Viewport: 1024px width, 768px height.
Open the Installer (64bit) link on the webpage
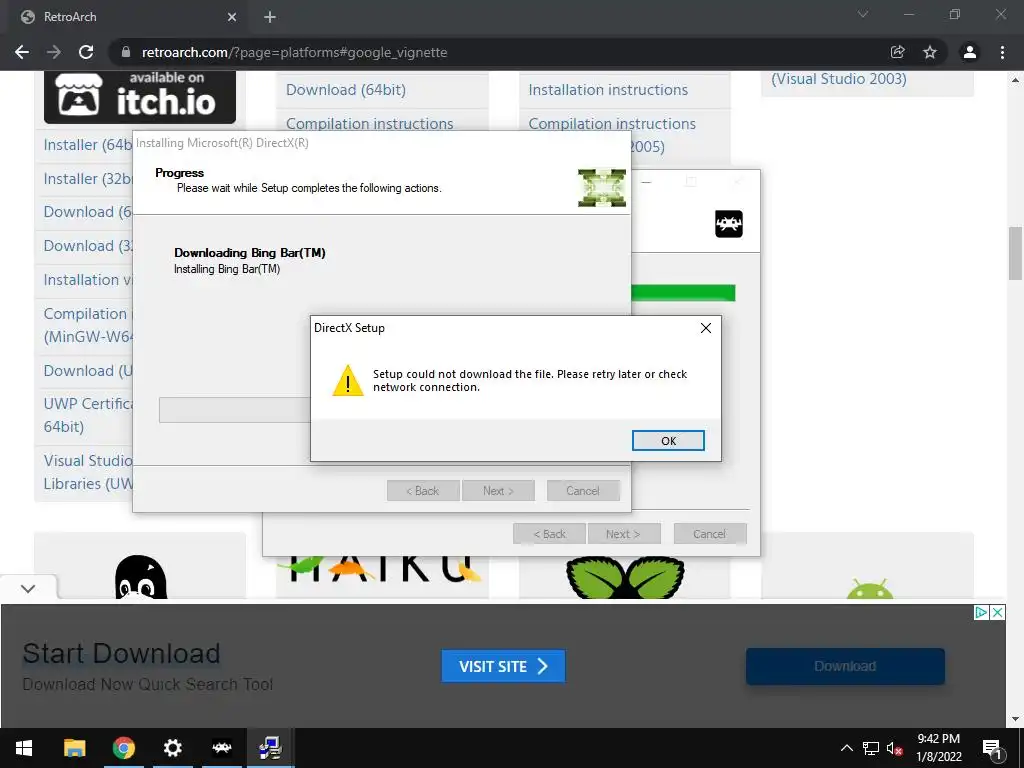88,144
